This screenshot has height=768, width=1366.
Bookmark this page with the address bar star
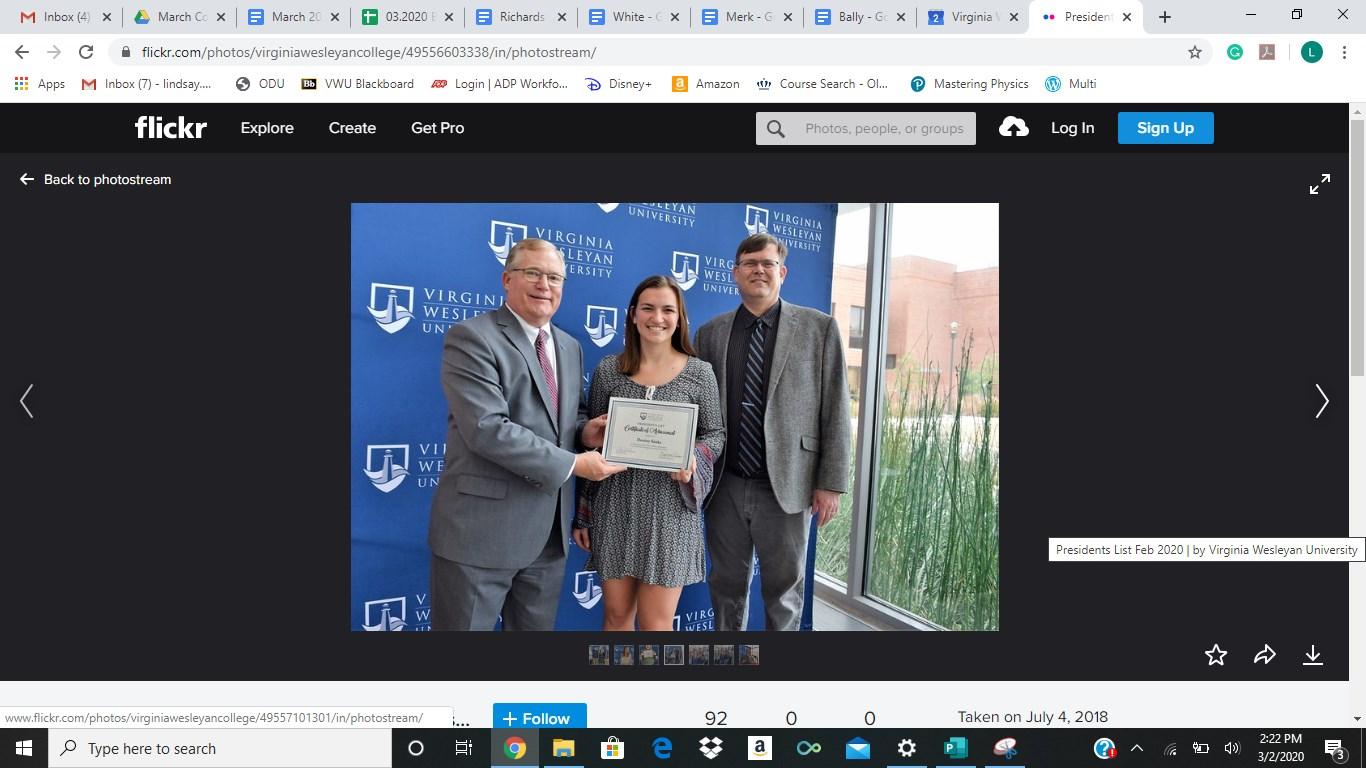click(x=1194, y=52)
